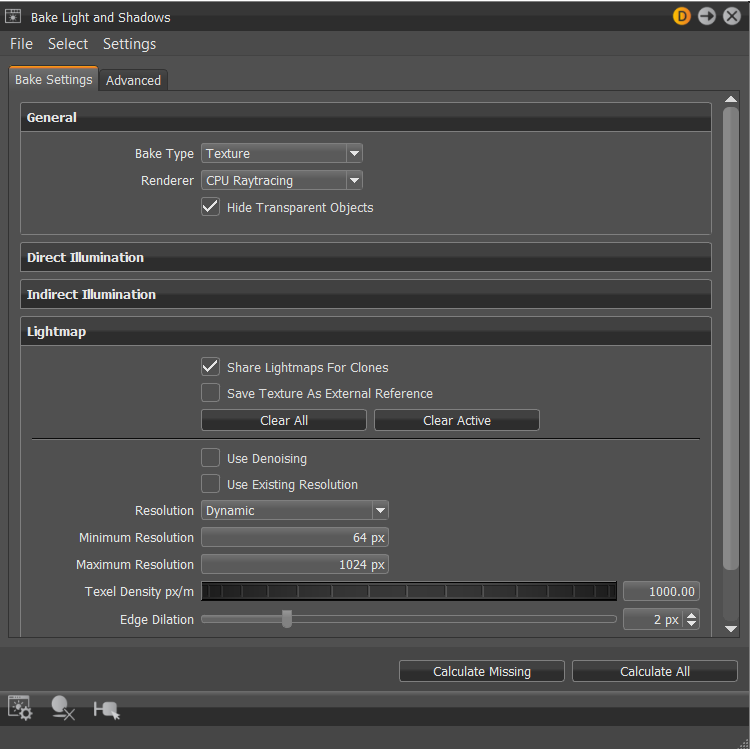Screen dimensions: 750x749
Task: Enable Save Texture As External Reference
Action: point(210,393)
